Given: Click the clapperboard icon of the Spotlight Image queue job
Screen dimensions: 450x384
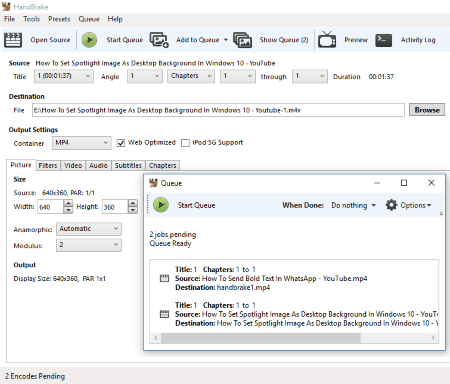Looking at the screenshot, I should pos(164,314).
